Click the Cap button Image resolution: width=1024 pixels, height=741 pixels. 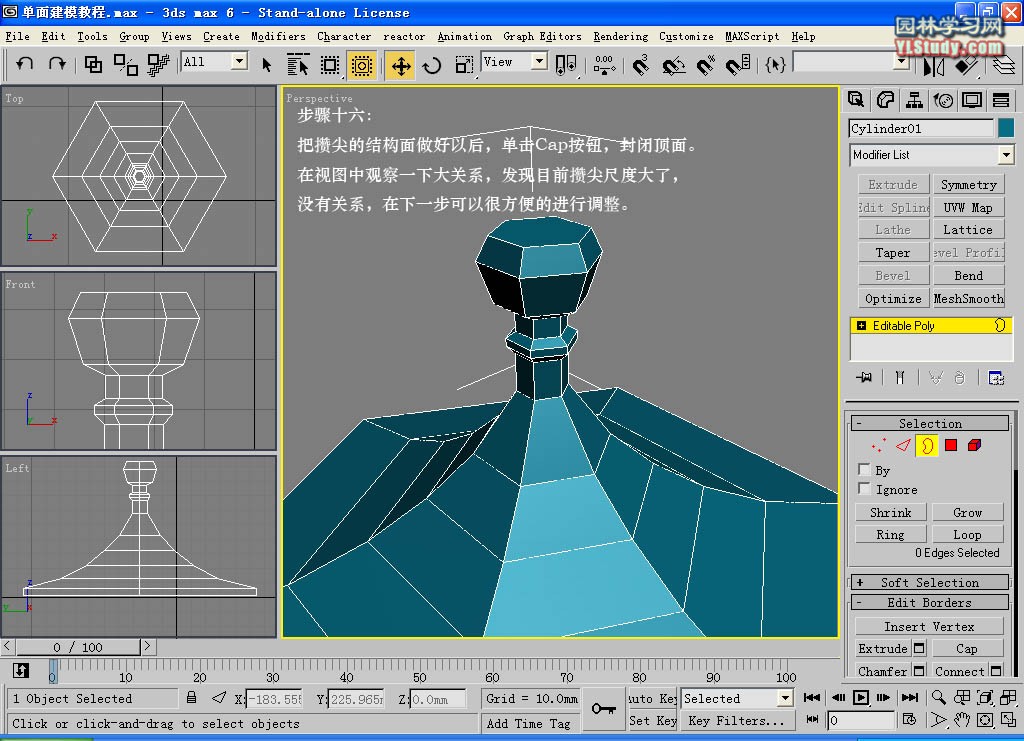[967, 648]
